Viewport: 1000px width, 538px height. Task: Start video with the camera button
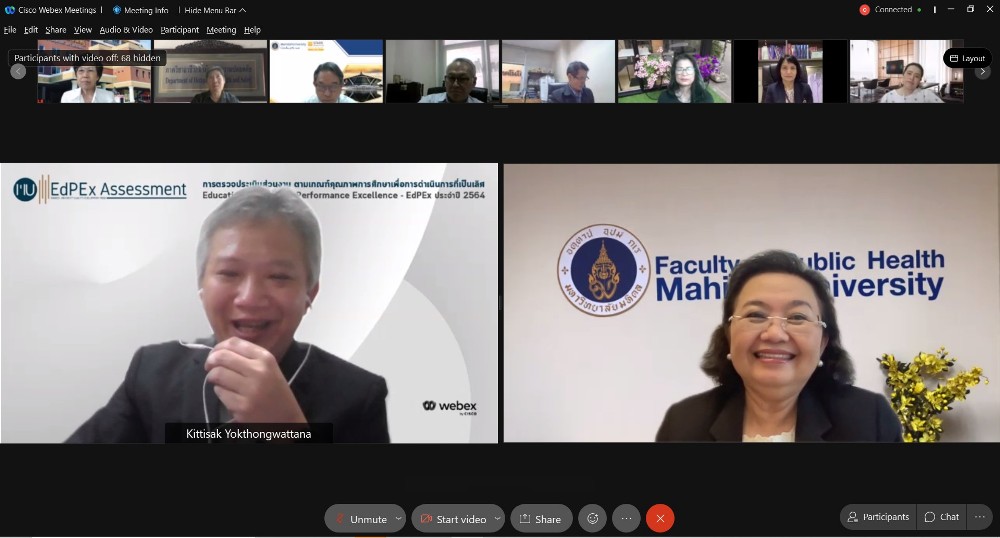tap(452, 518)
